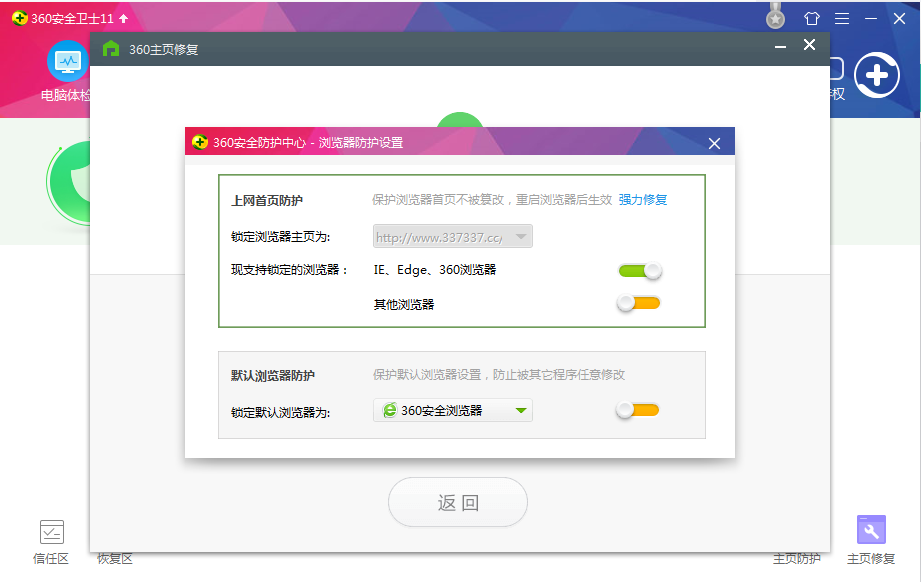Image resolution: width=921 pixels, height=582 pixels.
Task: Minimize the 360主页修复 window
Action: (780, 46)
